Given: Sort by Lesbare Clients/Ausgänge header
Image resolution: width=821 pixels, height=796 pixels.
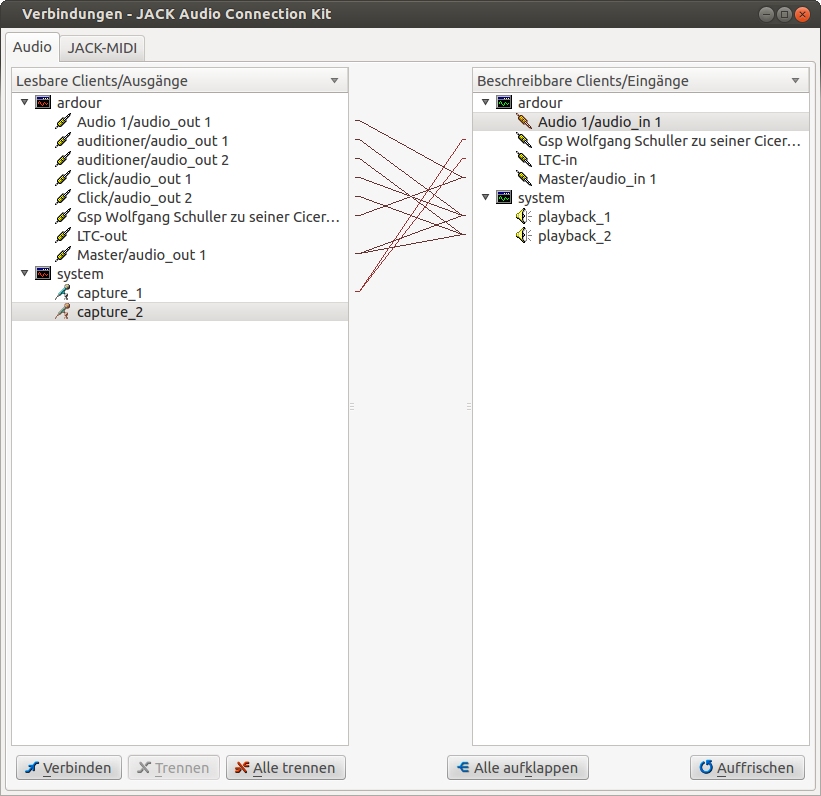Looking at the screenshot, I should pyautogui.click(x=180, y=81).
